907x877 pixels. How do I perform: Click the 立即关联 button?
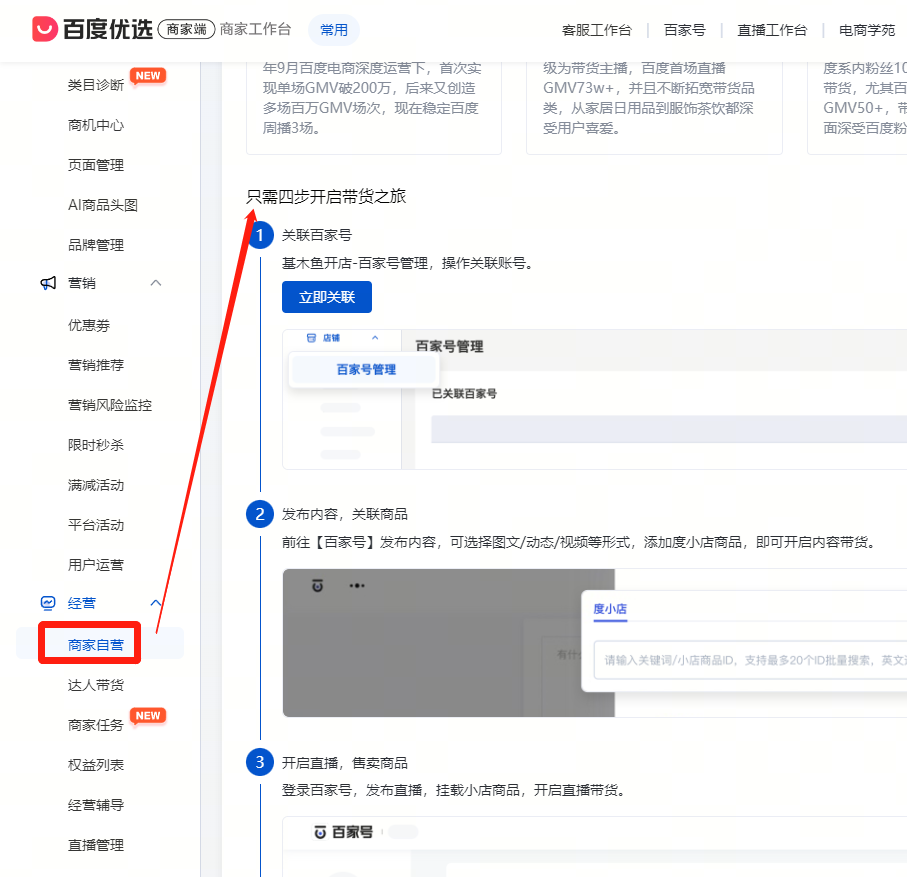327,297
